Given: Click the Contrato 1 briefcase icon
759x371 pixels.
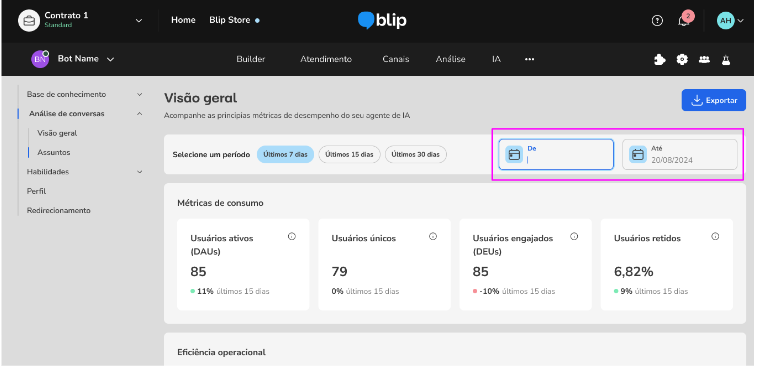Looking at the screenshot, I should click(29, 21).
